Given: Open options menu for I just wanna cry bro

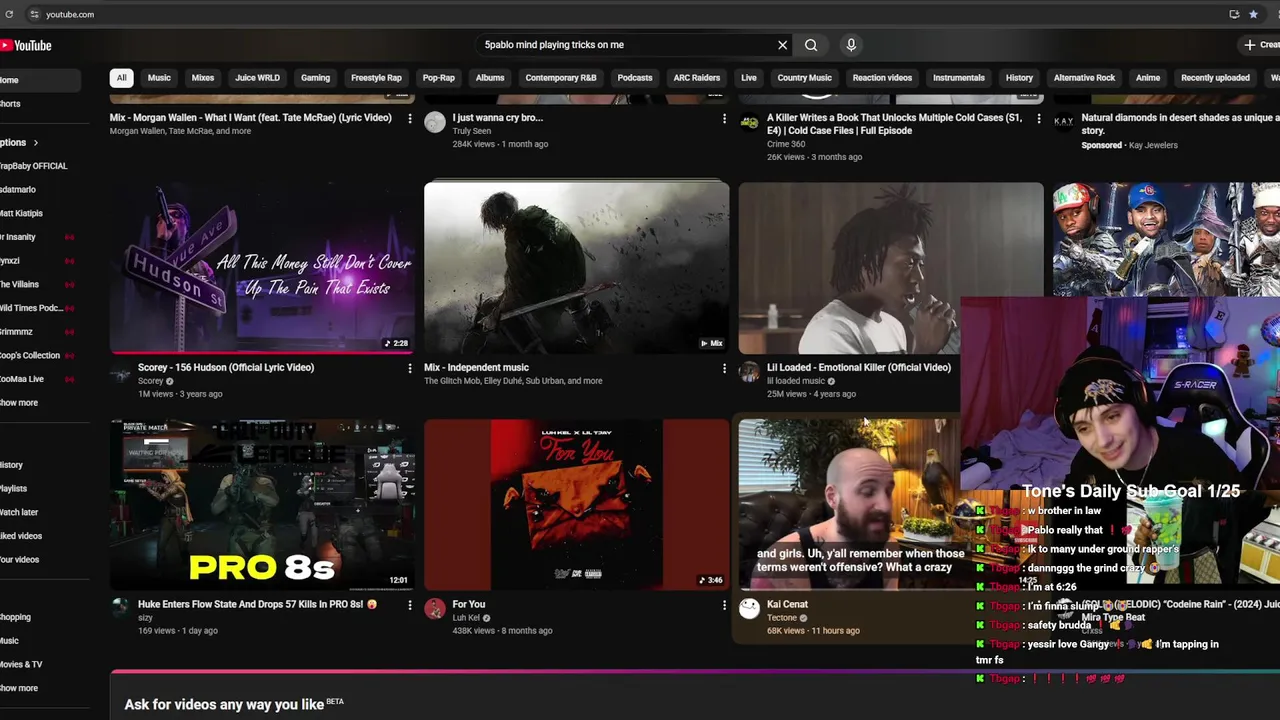Looking at the screenshot, I should tap(724, 118).
